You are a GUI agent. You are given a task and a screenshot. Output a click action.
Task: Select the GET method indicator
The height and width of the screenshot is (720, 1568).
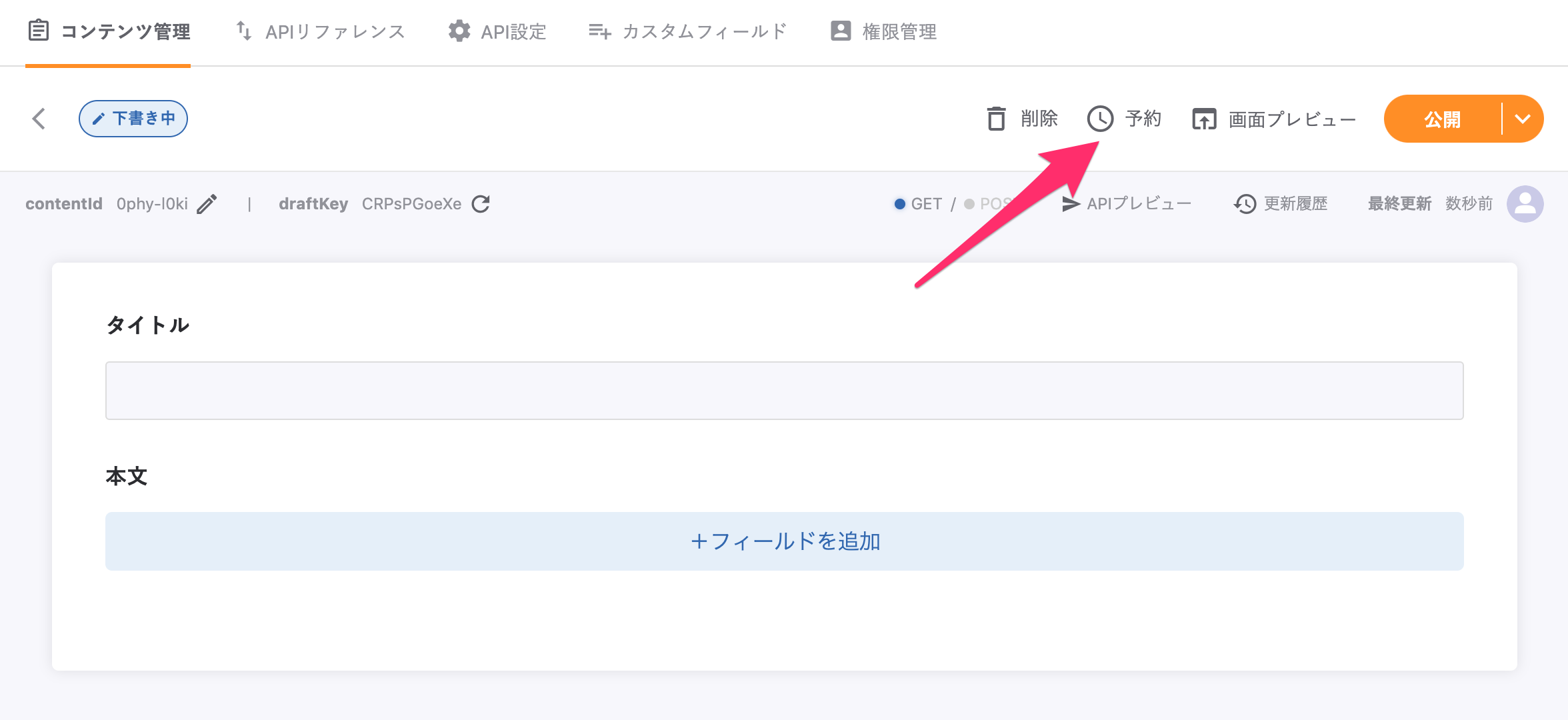918,204
